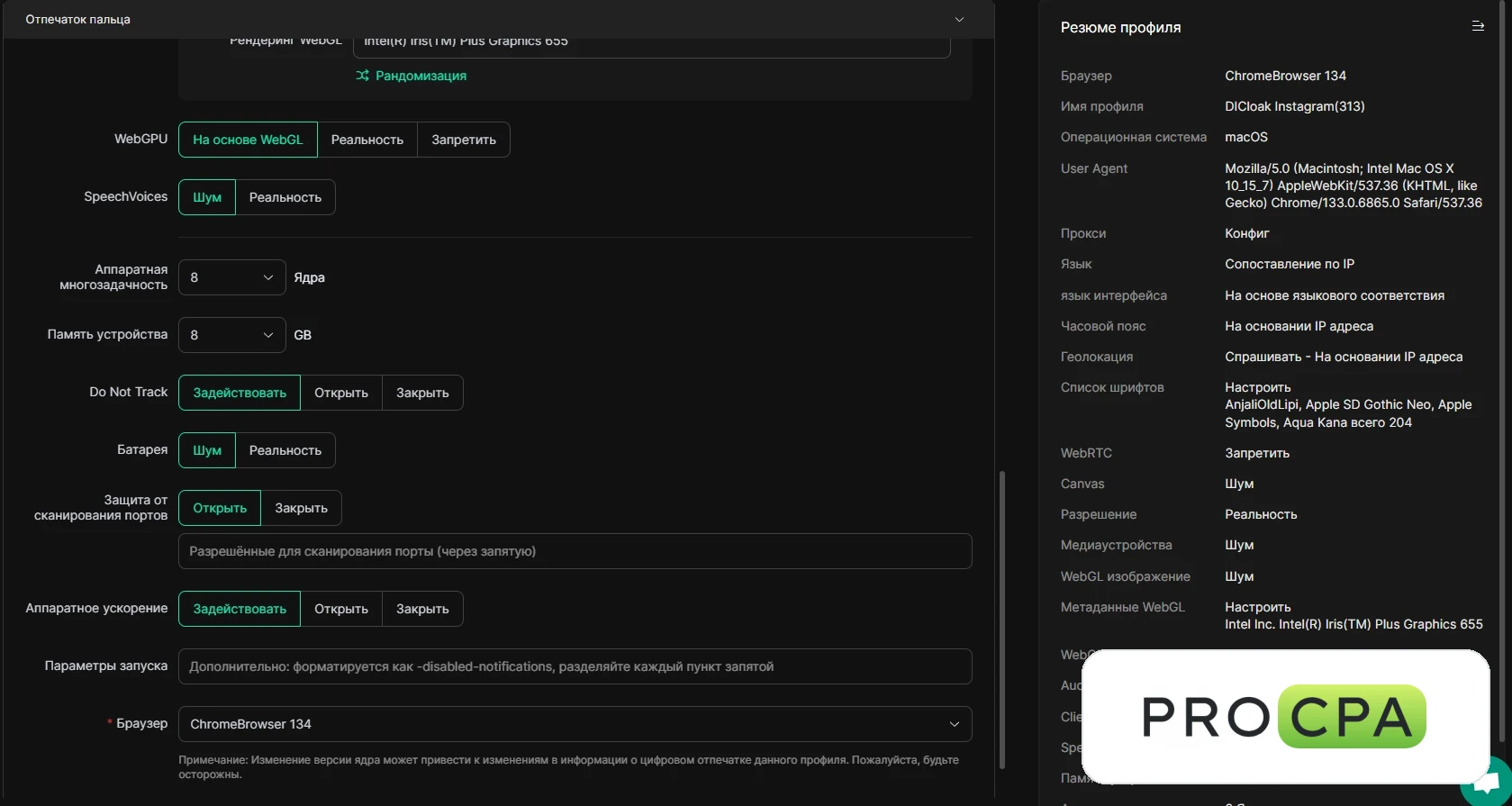Click the Сопоставление по IP language value
Image resolution: width=1512 pixels, height=806 pixels.
(x=1290, y=264)
